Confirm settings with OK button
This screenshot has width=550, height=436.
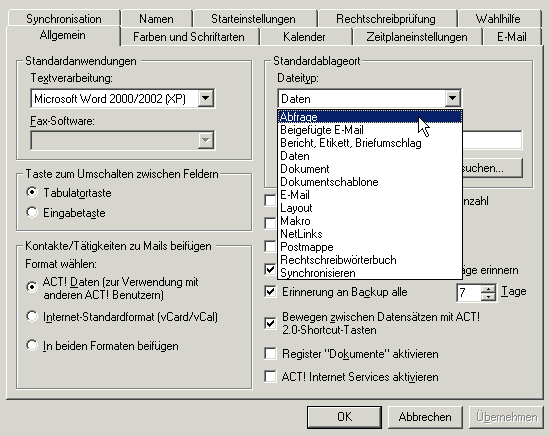pyautogui.click(x=344, y=417)
